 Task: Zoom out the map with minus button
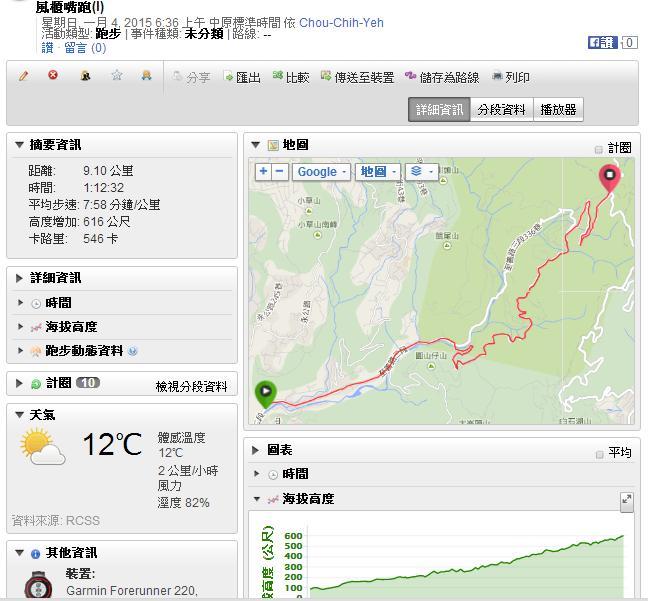[279, 172]
